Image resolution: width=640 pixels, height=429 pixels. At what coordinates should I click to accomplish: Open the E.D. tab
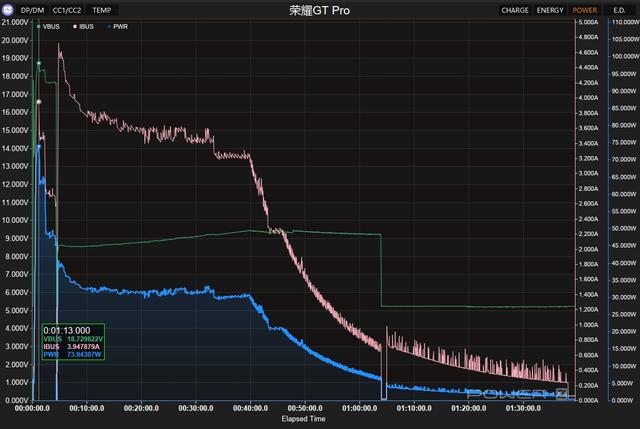(619, 10)
